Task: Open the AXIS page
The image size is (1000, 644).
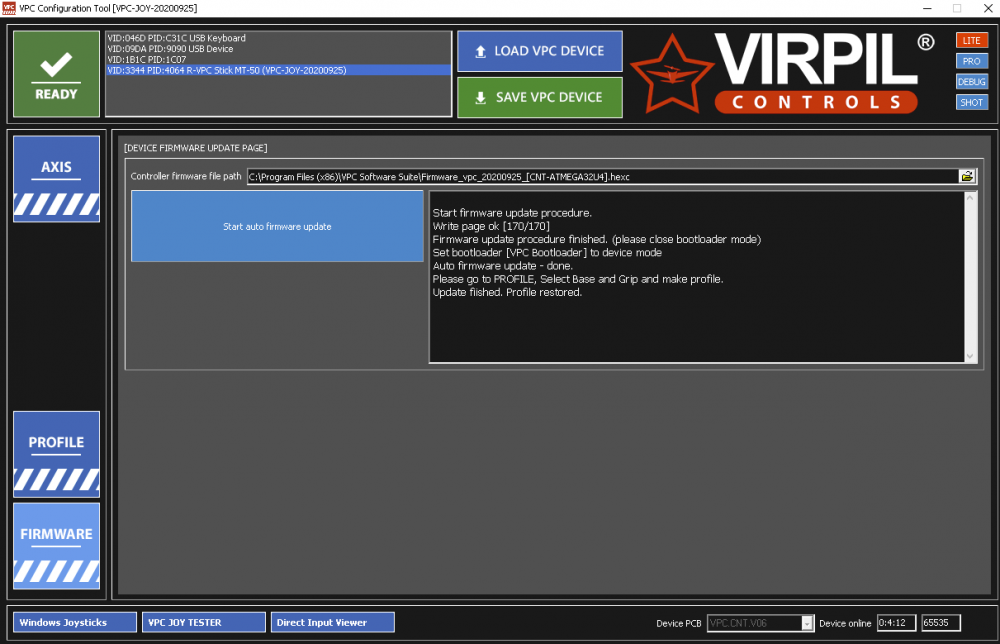Action: (x=56, y=179)
